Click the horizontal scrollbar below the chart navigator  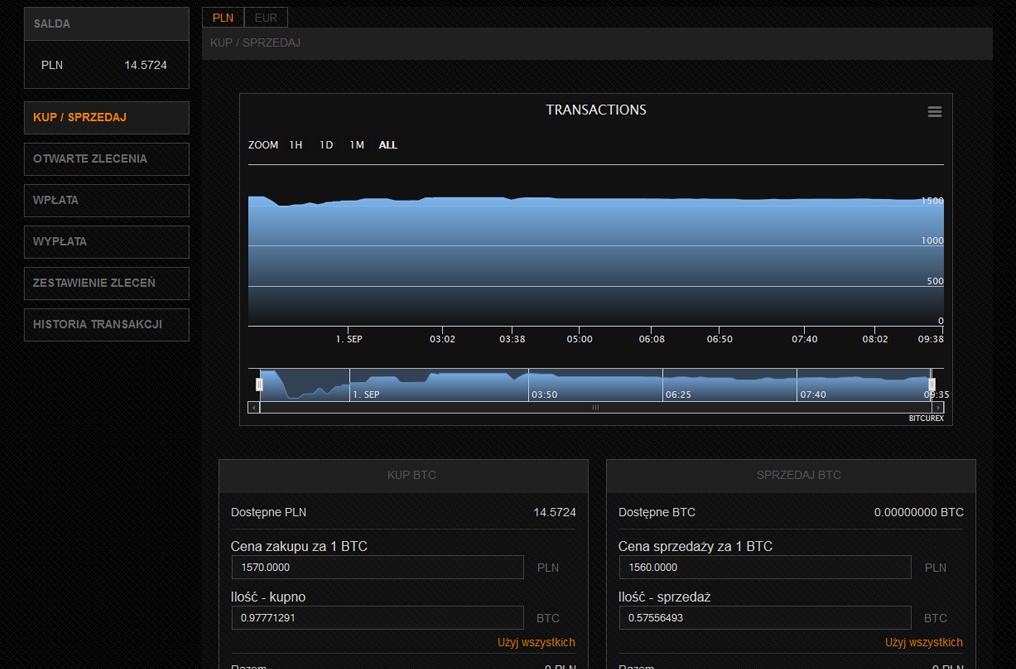[x=594, y=407]
